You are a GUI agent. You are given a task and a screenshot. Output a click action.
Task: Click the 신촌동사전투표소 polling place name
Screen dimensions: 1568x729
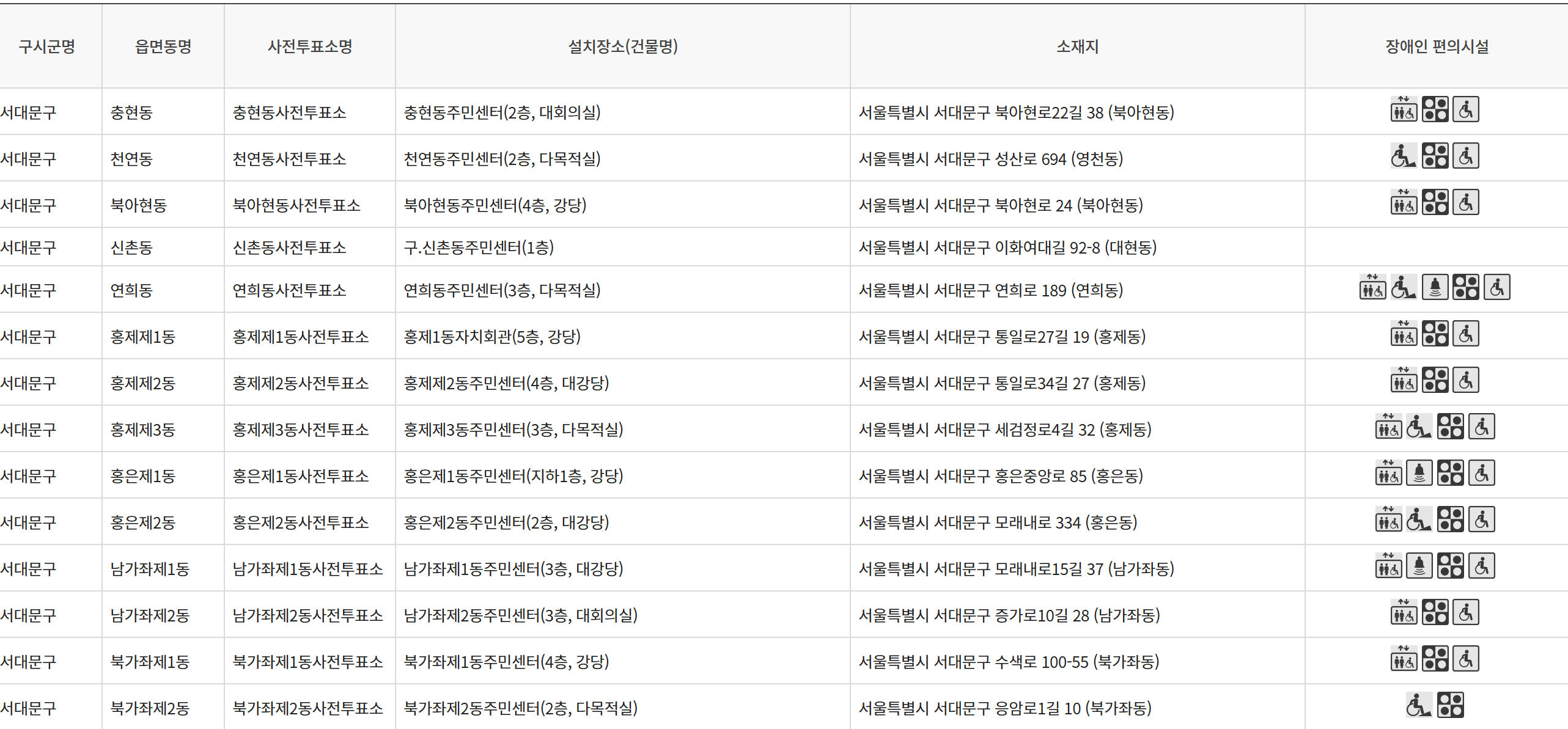tap(289, 247)
